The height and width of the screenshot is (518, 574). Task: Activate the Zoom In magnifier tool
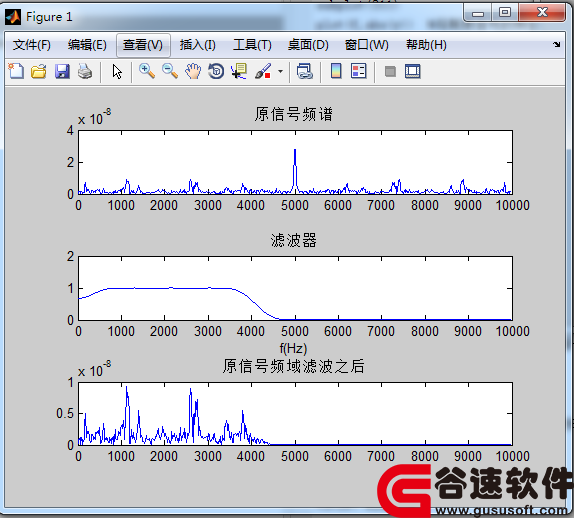click(x=147, y=71)
